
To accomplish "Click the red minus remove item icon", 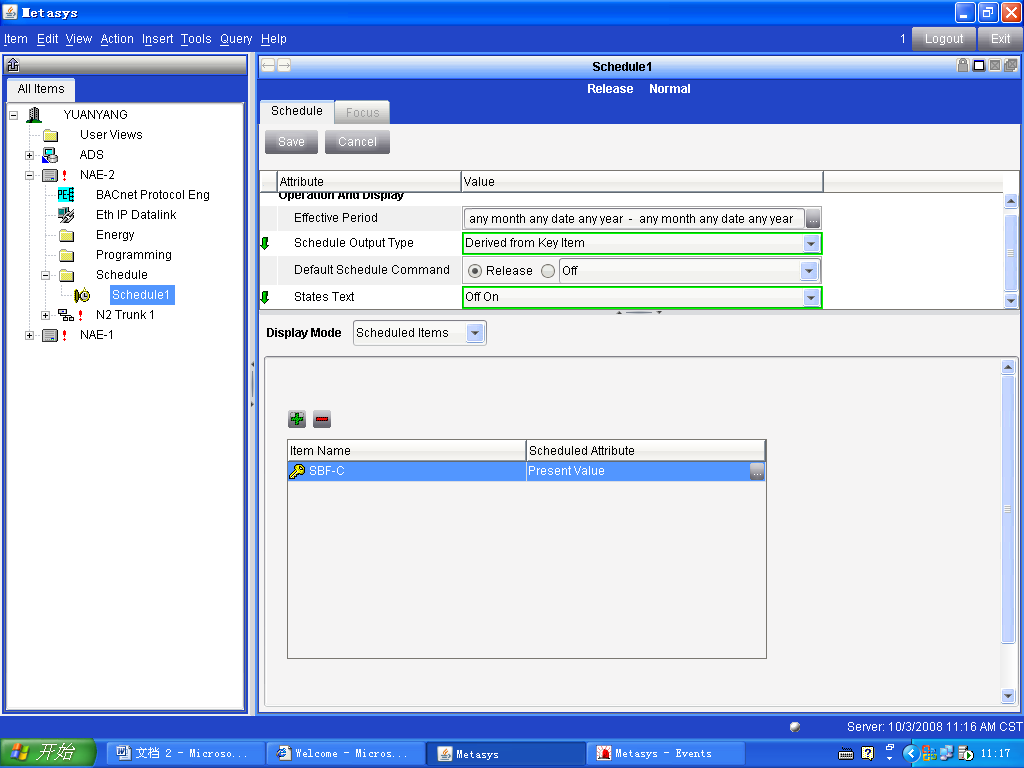I will pyautogui.click(x=321, y=419).
